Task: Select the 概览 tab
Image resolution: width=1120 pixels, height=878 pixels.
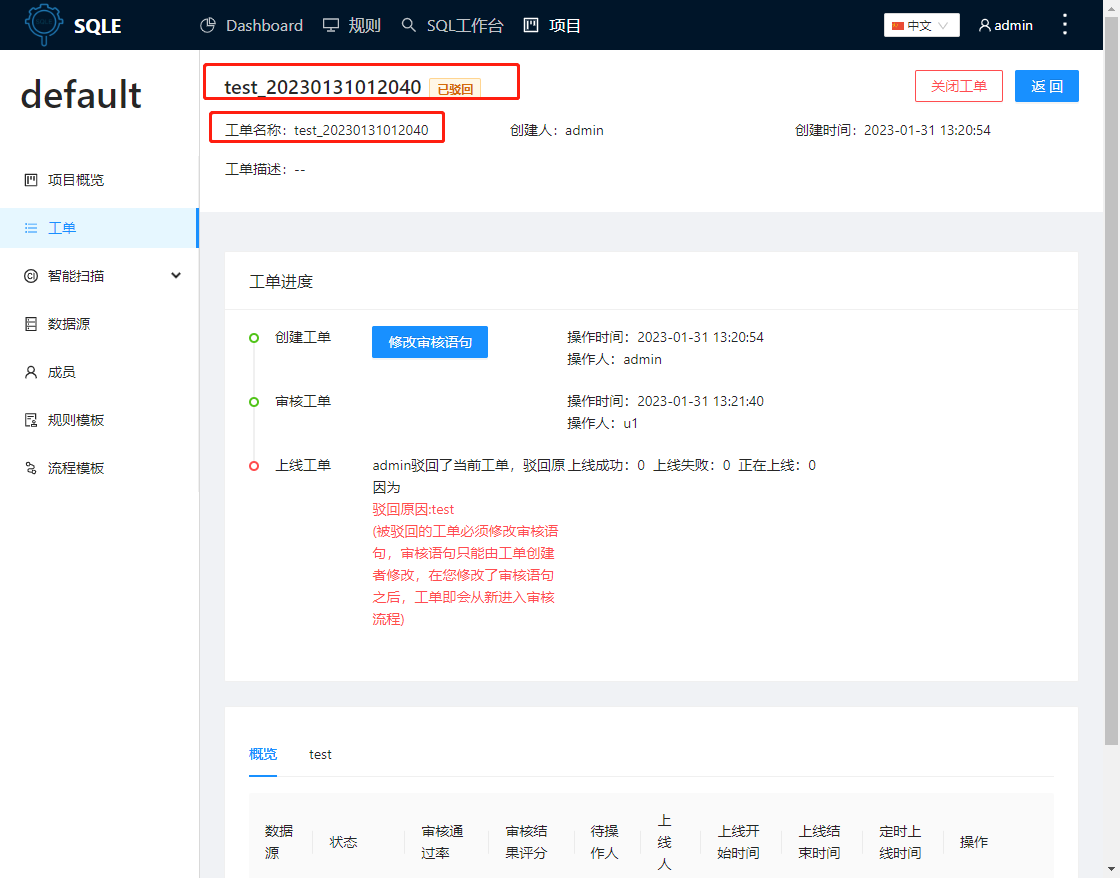Action: (262, 754)
